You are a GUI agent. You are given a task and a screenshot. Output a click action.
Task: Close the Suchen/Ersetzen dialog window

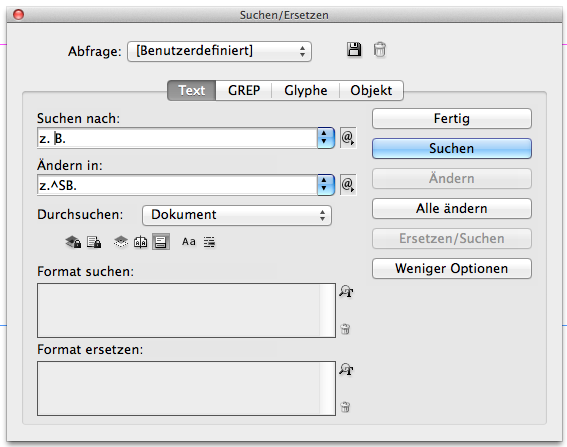pos(18,15)
